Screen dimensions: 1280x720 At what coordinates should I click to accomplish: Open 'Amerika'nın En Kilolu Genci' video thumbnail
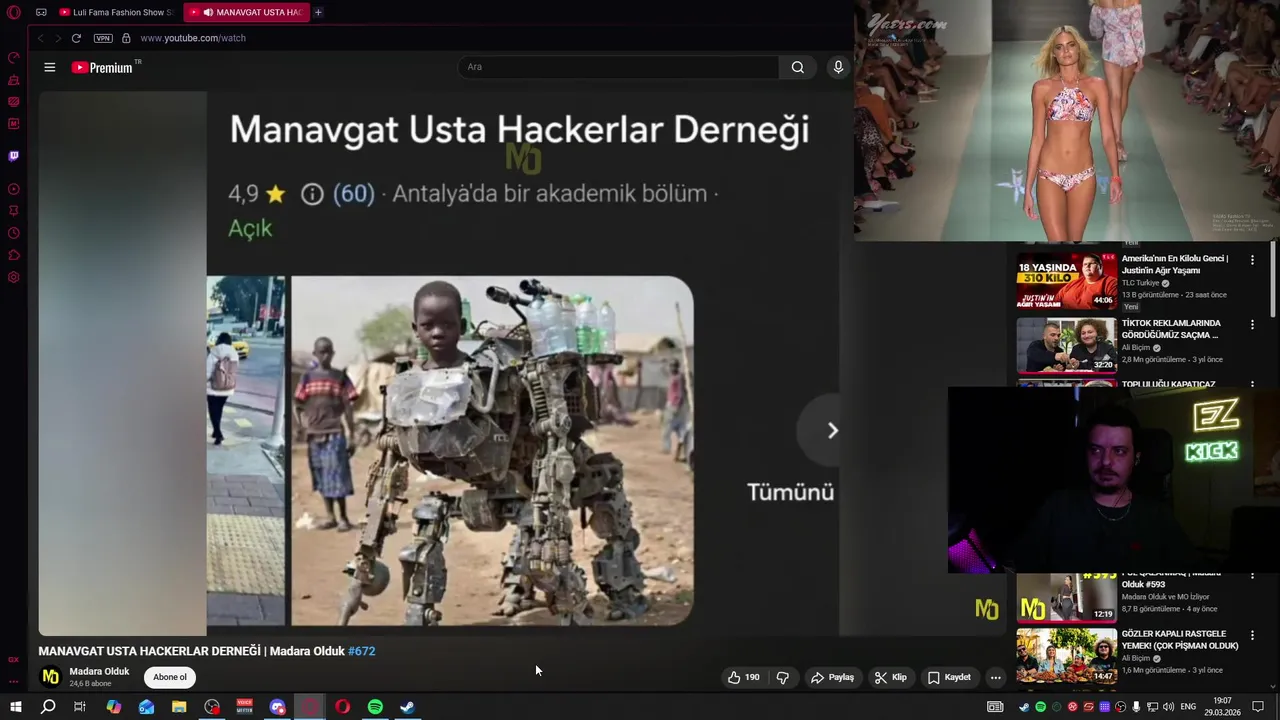(x=1066, y=280)
